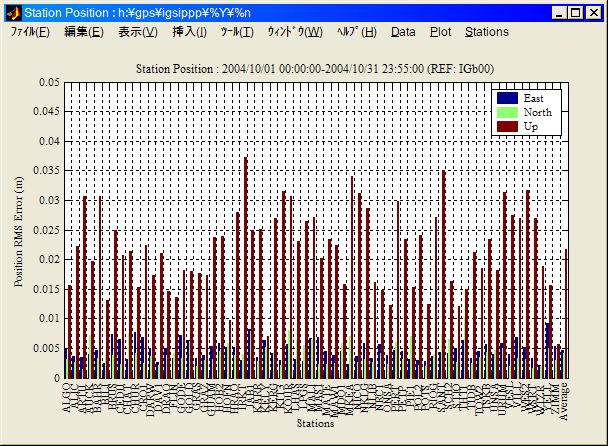Open the ウィンドウ(W) menu
This screenshot has height=446, width=608.
295,32
